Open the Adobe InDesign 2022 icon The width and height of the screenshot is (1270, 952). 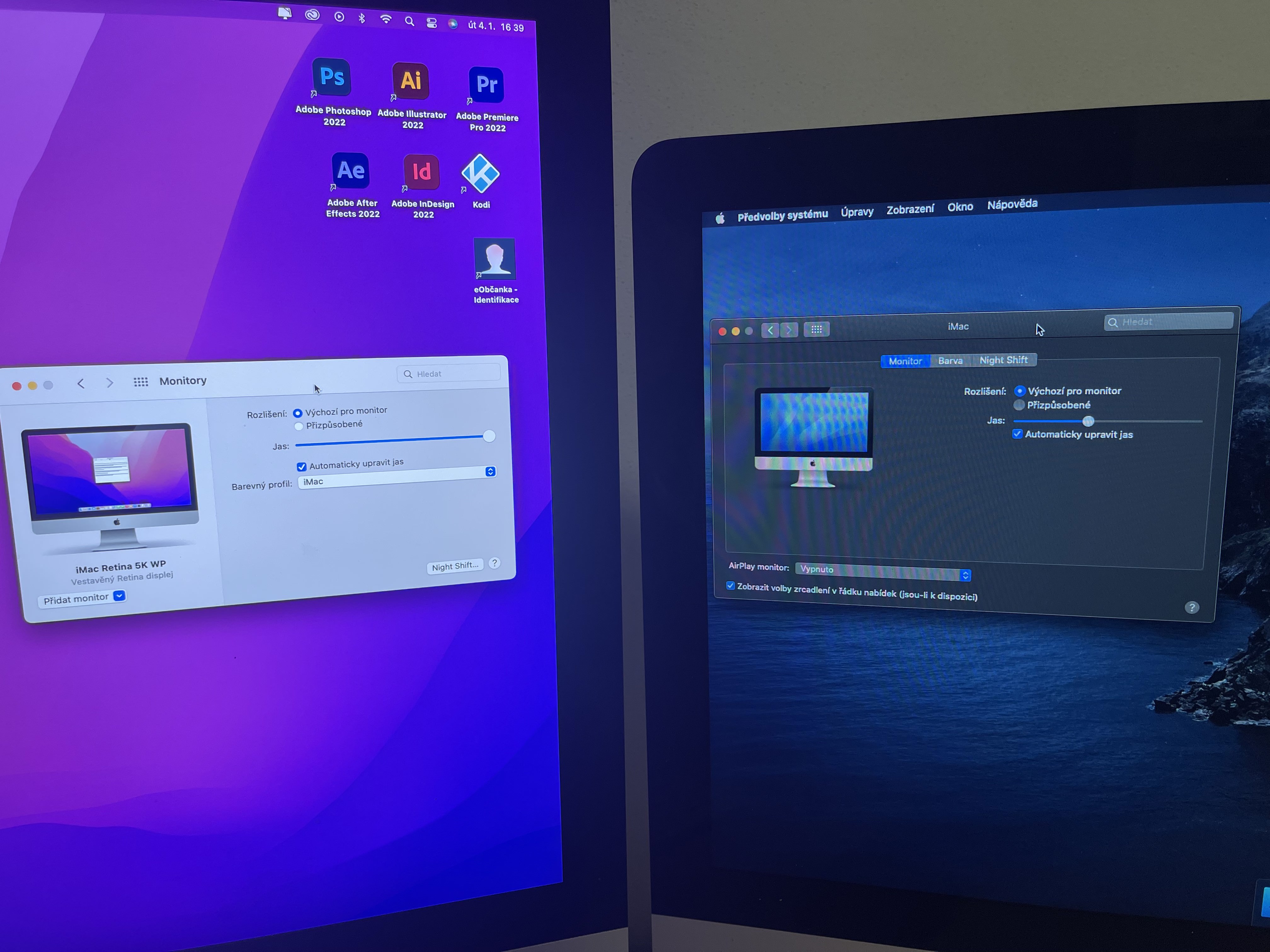click(421, 172)
